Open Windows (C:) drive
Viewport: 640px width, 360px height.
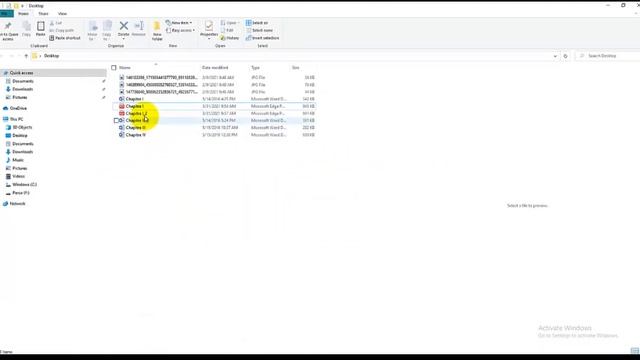click(21, 185)
